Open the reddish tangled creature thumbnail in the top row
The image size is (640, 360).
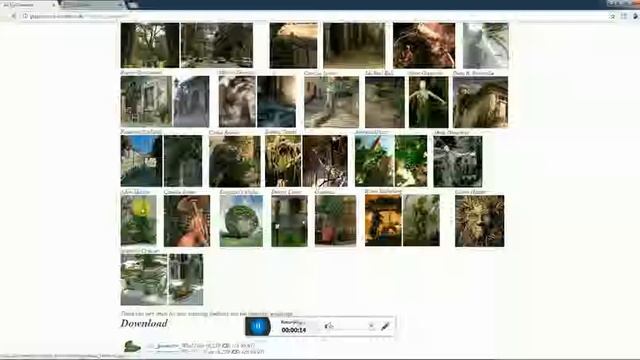[424, 45]
